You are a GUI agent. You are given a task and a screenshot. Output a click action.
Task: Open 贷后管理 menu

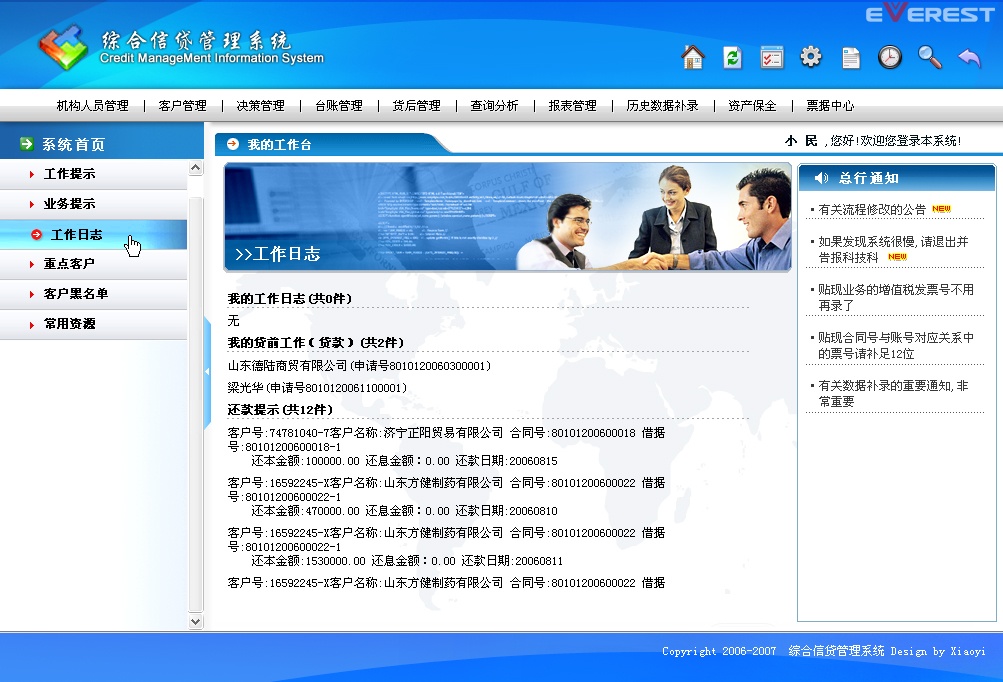pyautogui.click(x=416, y=106)
